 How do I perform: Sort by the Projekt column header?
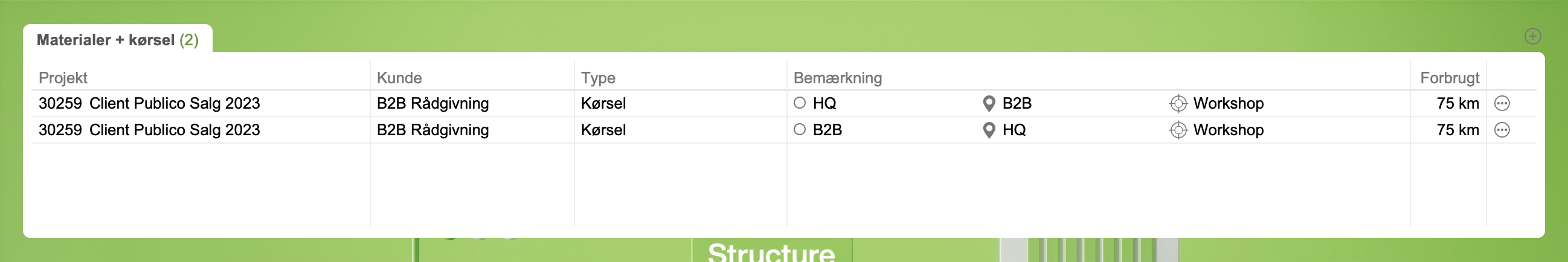click(63, 78)
